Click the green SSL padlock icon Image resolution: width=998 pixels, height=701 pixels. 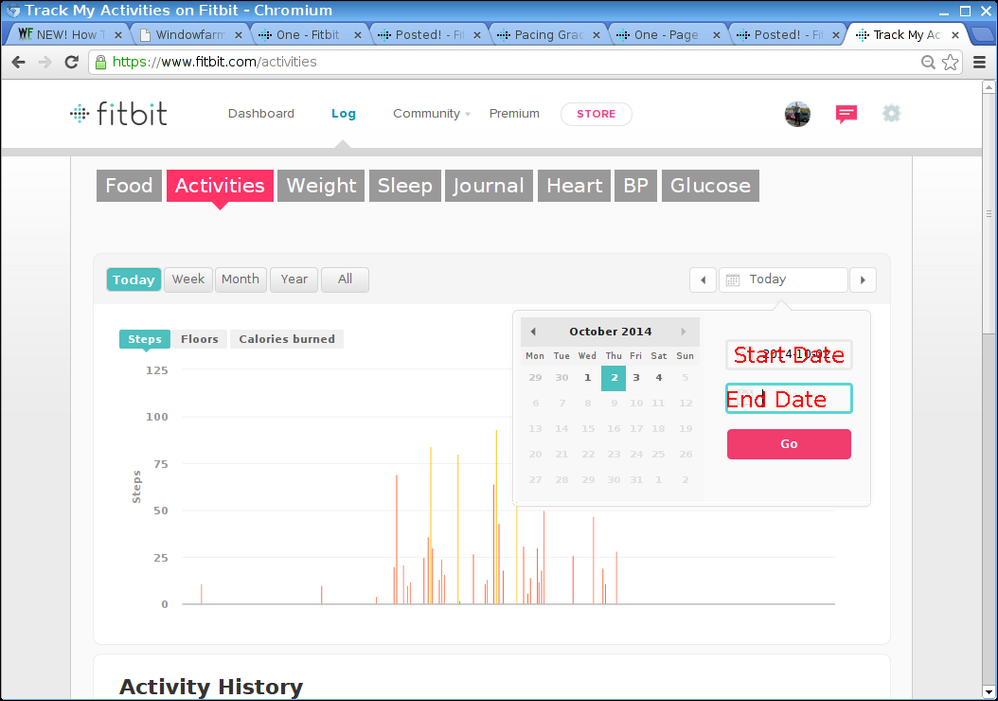[x=101, y=62]
